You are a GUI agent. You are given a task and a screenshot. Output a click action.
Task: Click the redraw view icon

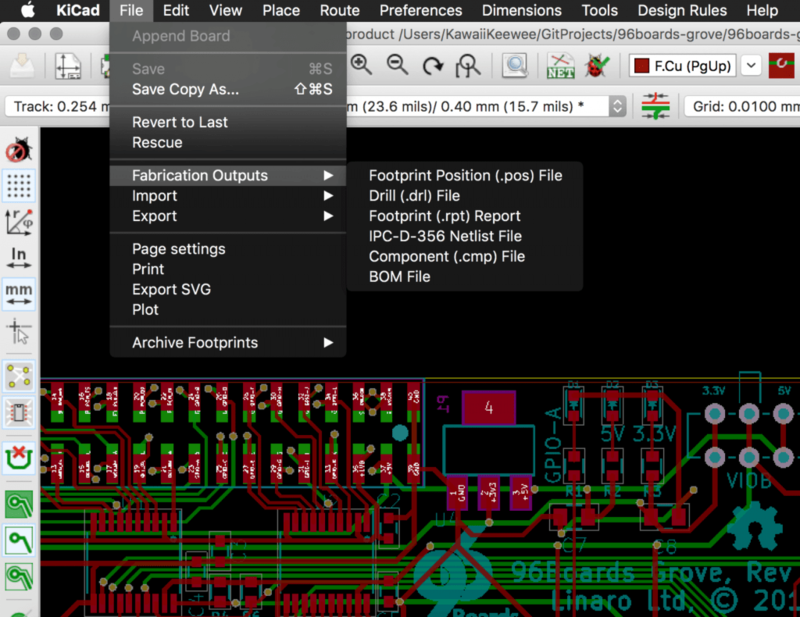pyautogui.click(x=432, y=66)
